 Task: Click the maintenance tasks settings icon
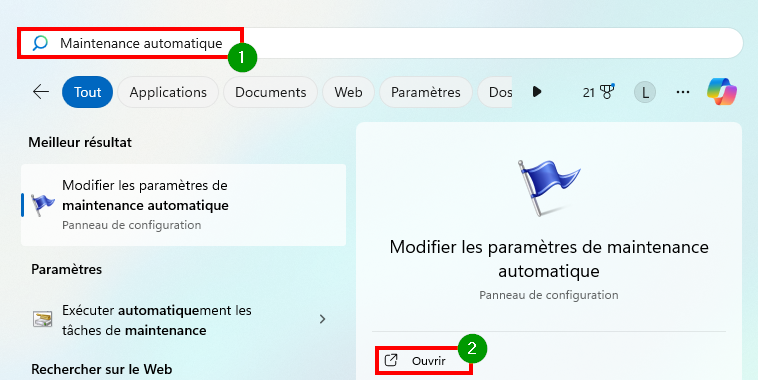[43, 319]
